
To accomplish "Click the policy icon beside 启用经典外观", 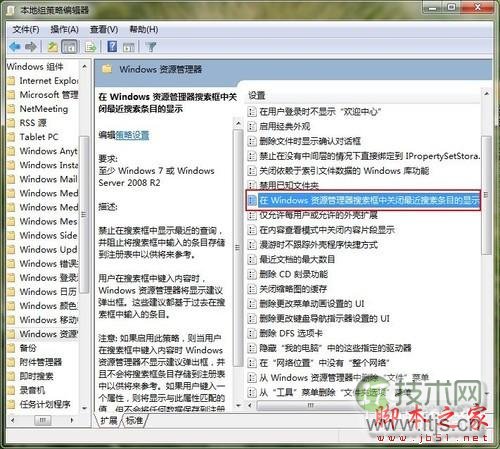I will click(252, 126).
